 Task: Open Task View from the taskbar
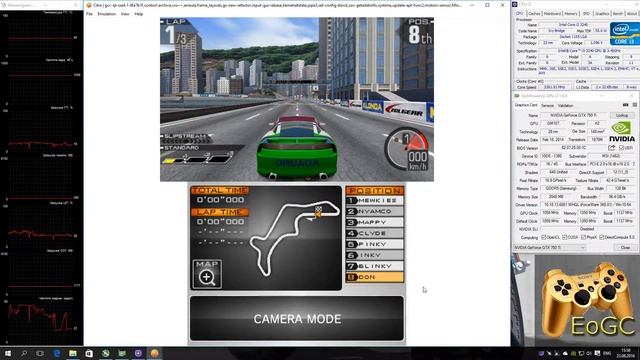[40, 353]
